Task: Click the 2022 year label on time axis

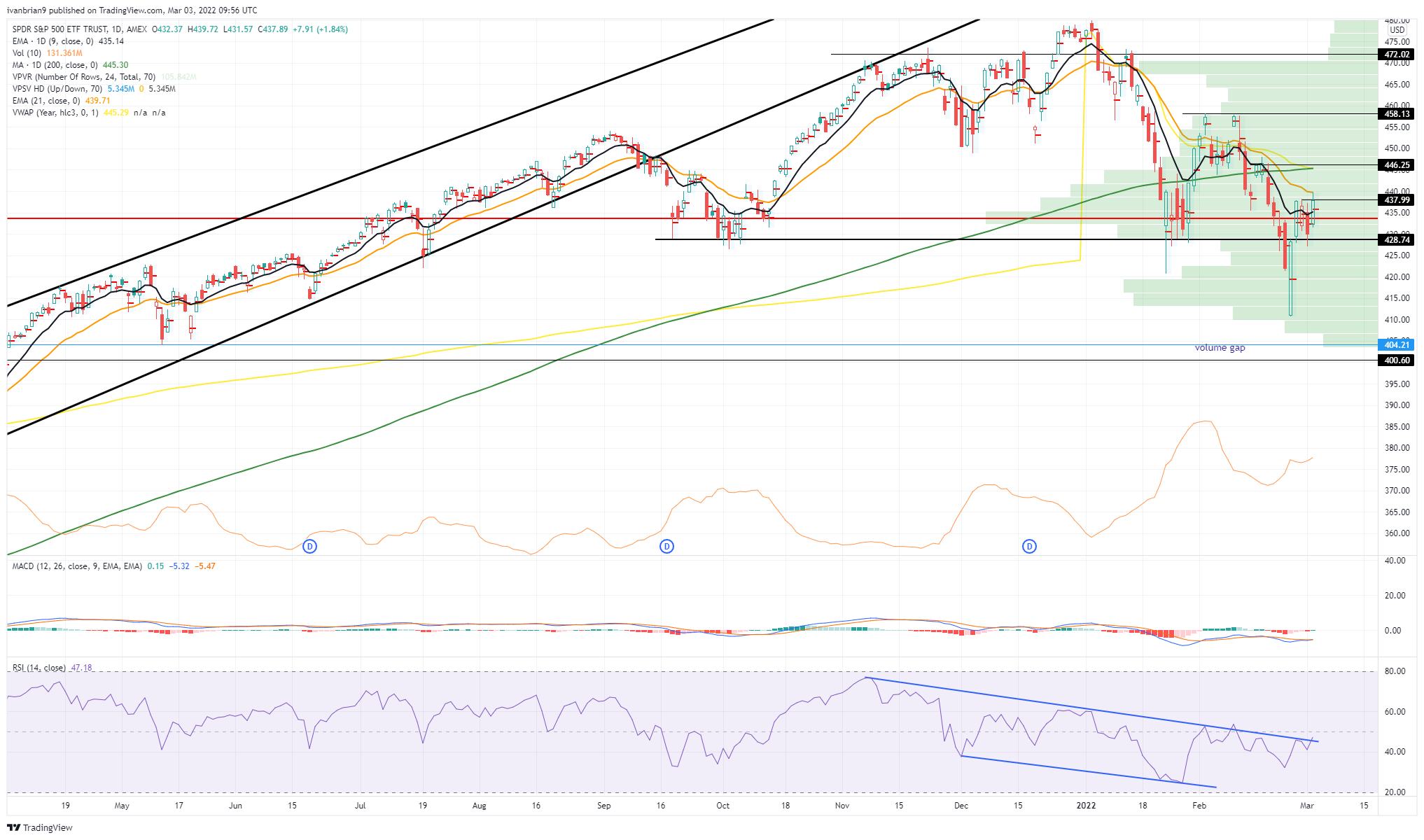Action: click(x=1086, y=806)
